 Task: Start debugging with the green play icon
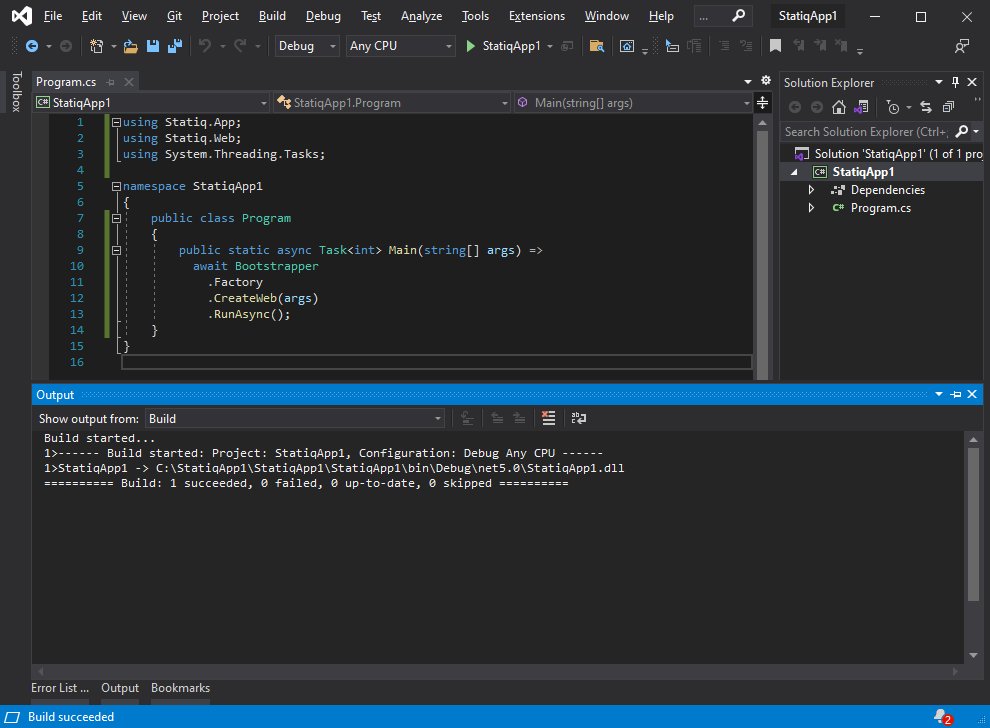click(470, 46)
